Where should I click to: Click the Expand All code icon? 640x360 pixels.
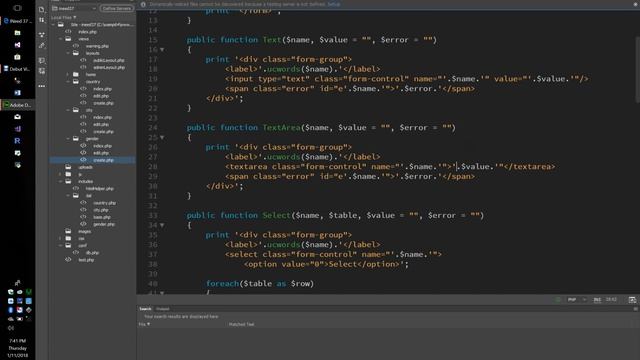42,35
